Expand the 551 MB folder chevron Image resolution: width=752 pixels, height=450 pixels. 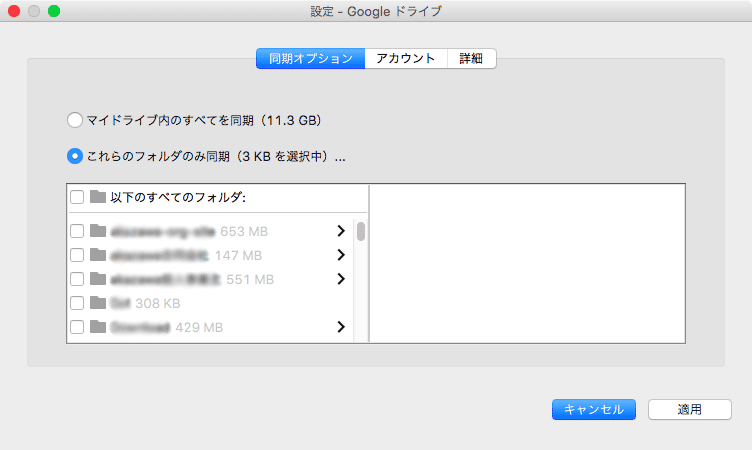[x=341, y=279]
